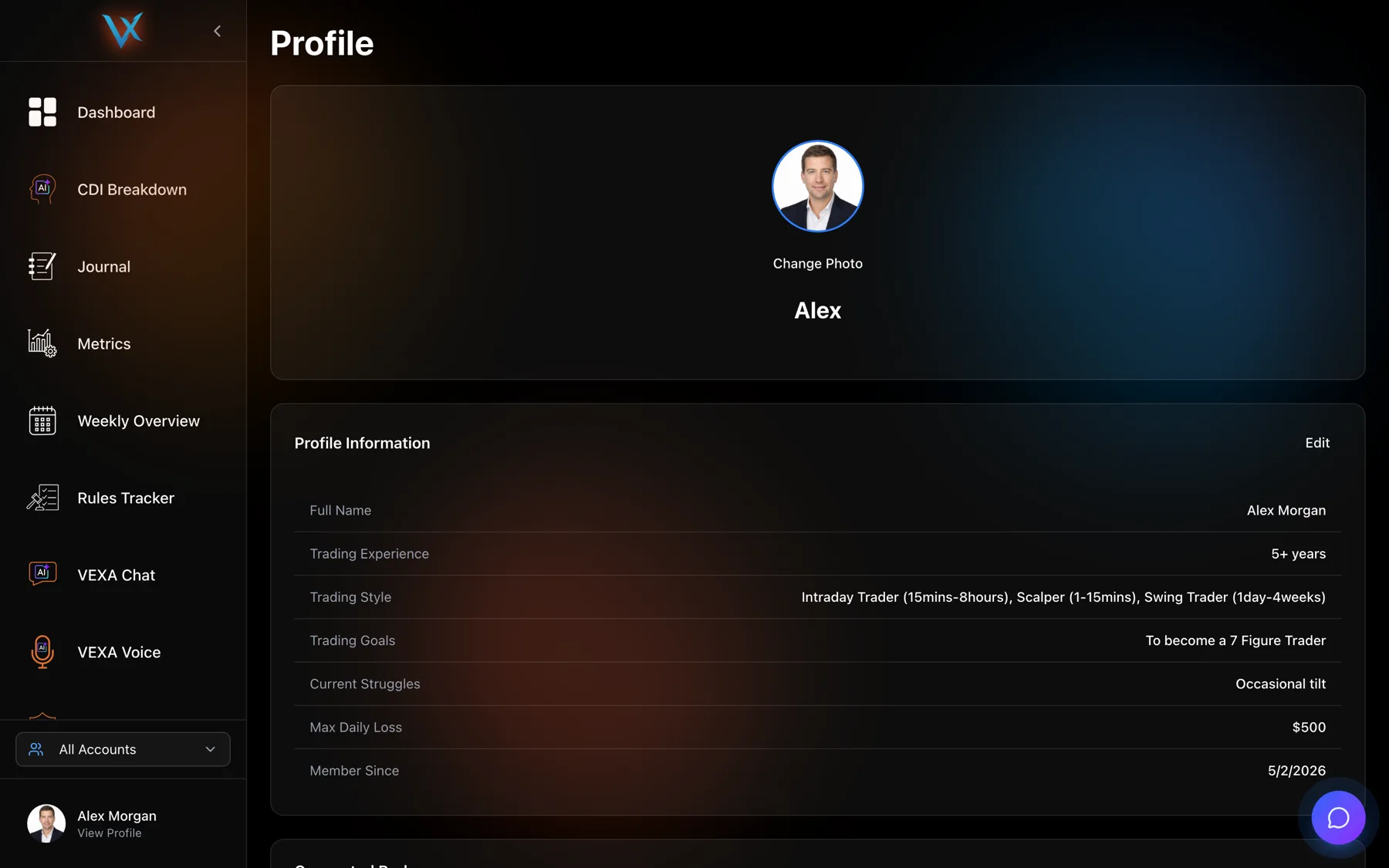This screenshot has height=868, width=1389.
Task: Go to the Journal section
Action: pyautogui.click(x=104, y=267)
